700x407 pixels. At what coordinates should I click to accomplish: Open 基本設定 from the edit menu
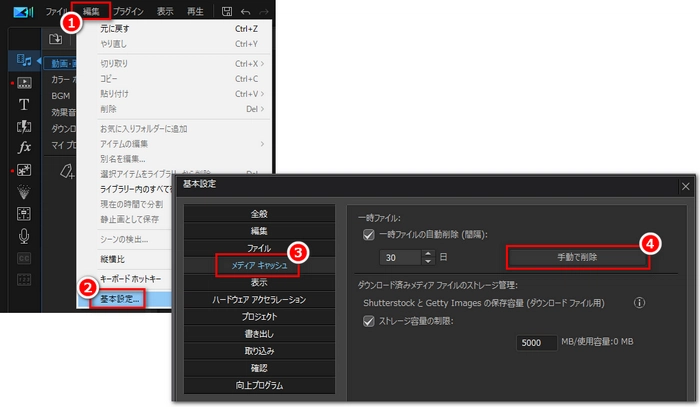(120, 299)
